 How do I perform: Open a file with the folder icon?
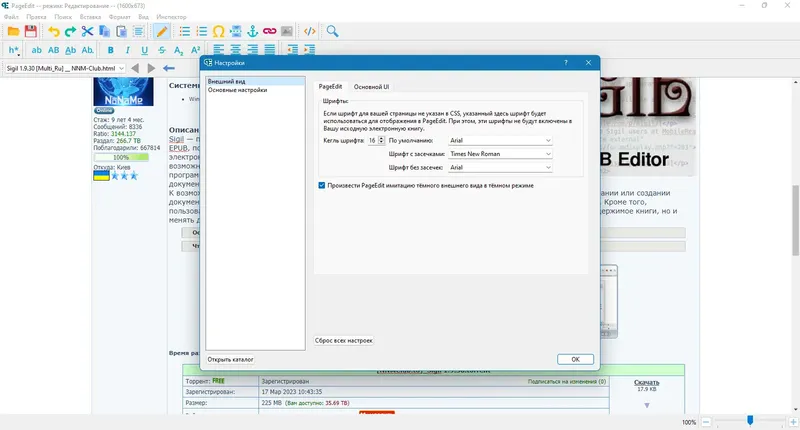[13, 32]
